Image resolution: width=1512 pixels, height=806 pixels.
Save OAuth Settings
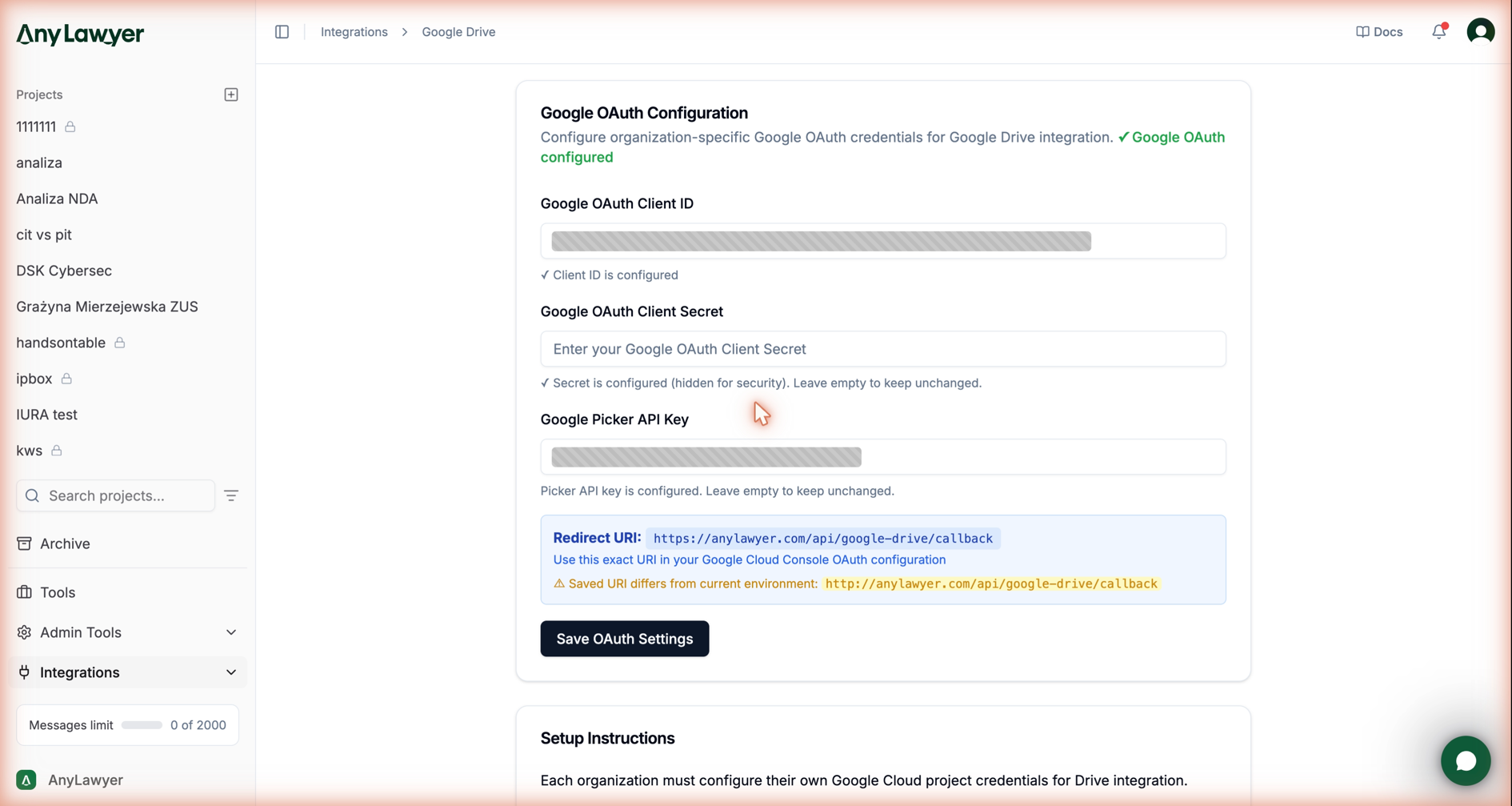click(624, 639)
